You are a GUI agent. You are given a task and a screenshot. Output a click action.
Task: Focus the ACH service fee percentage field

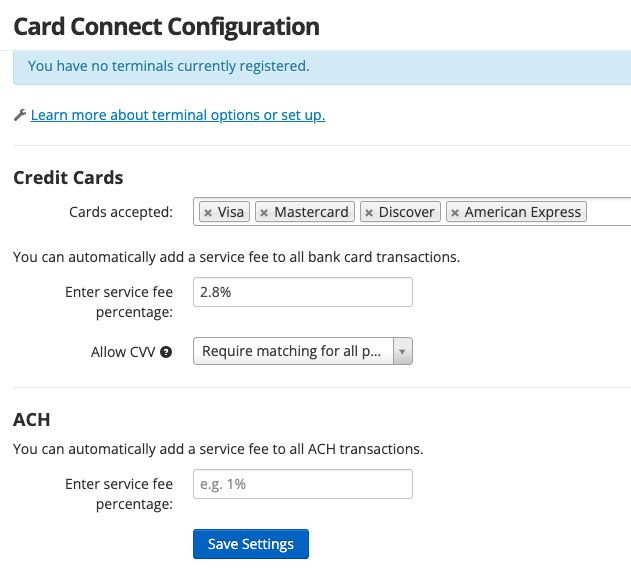tap(303, 484)
